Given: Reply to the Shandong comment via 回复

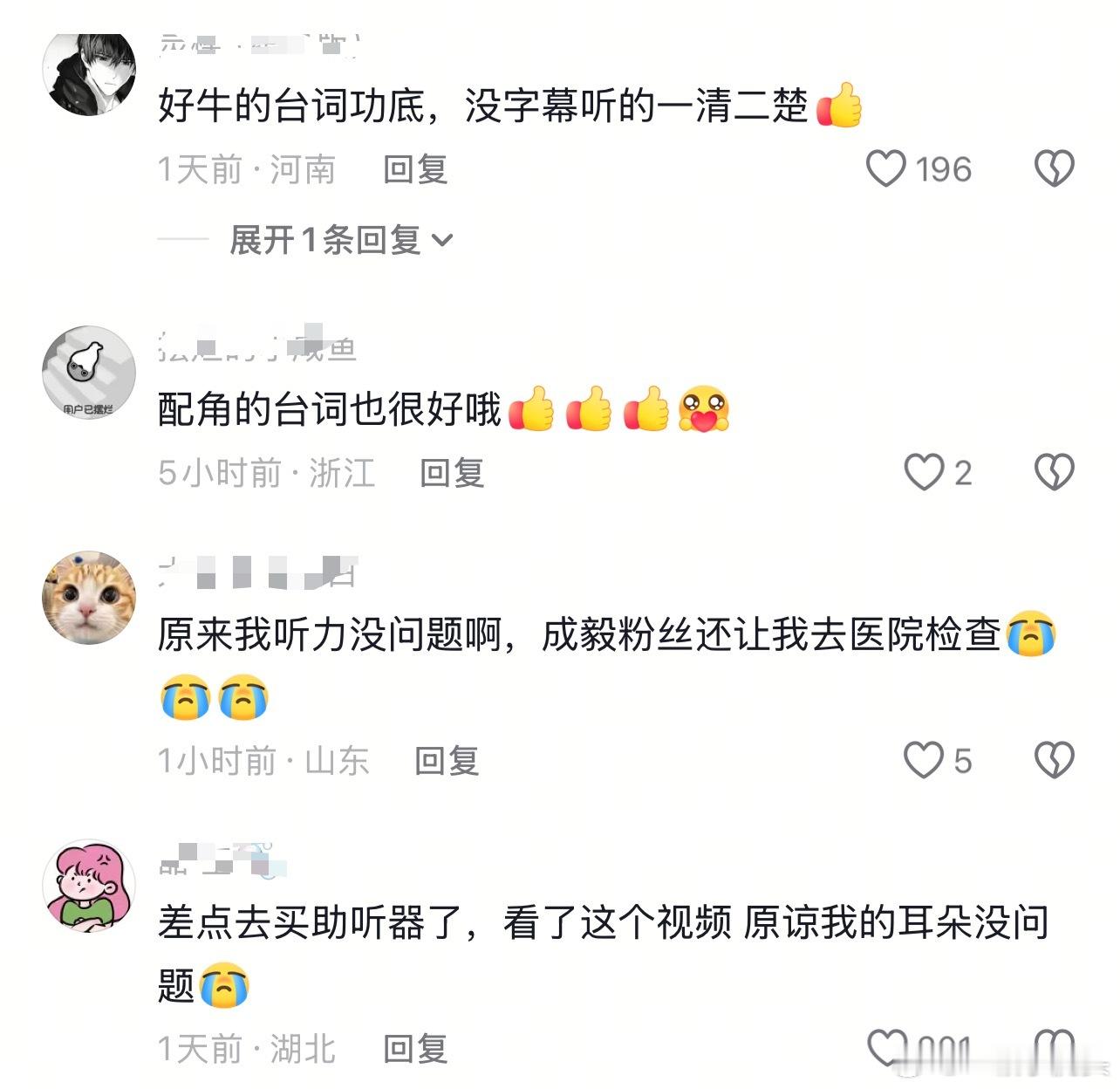Looking at the screenshot, I should point(447,760).
